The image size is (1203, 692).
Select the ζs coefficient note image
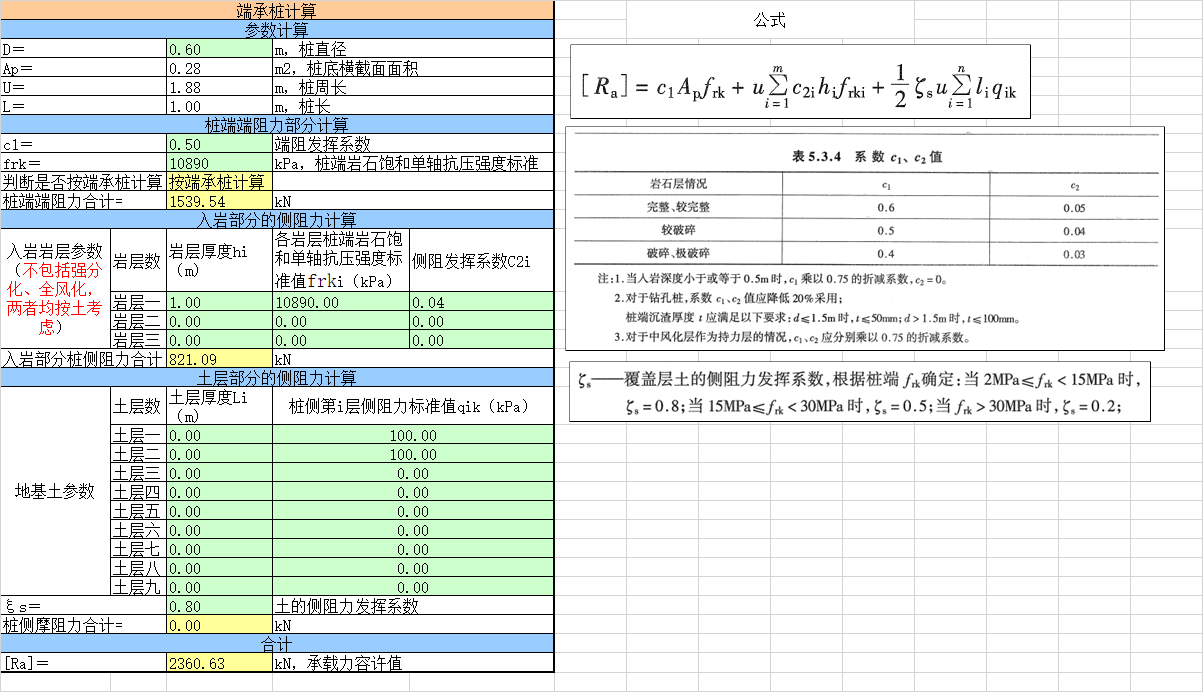pyautogui.click(x=859, y=392)
